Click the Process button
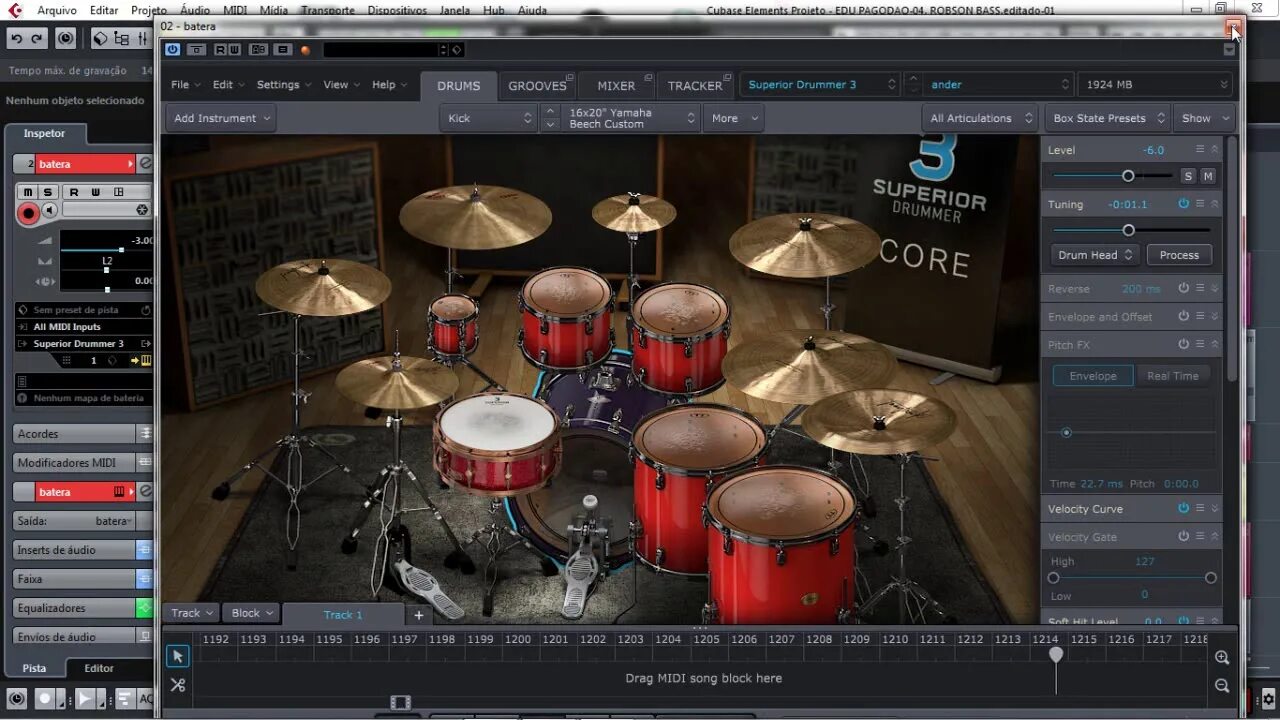The image size is (1280, 720). (1179, 255)
